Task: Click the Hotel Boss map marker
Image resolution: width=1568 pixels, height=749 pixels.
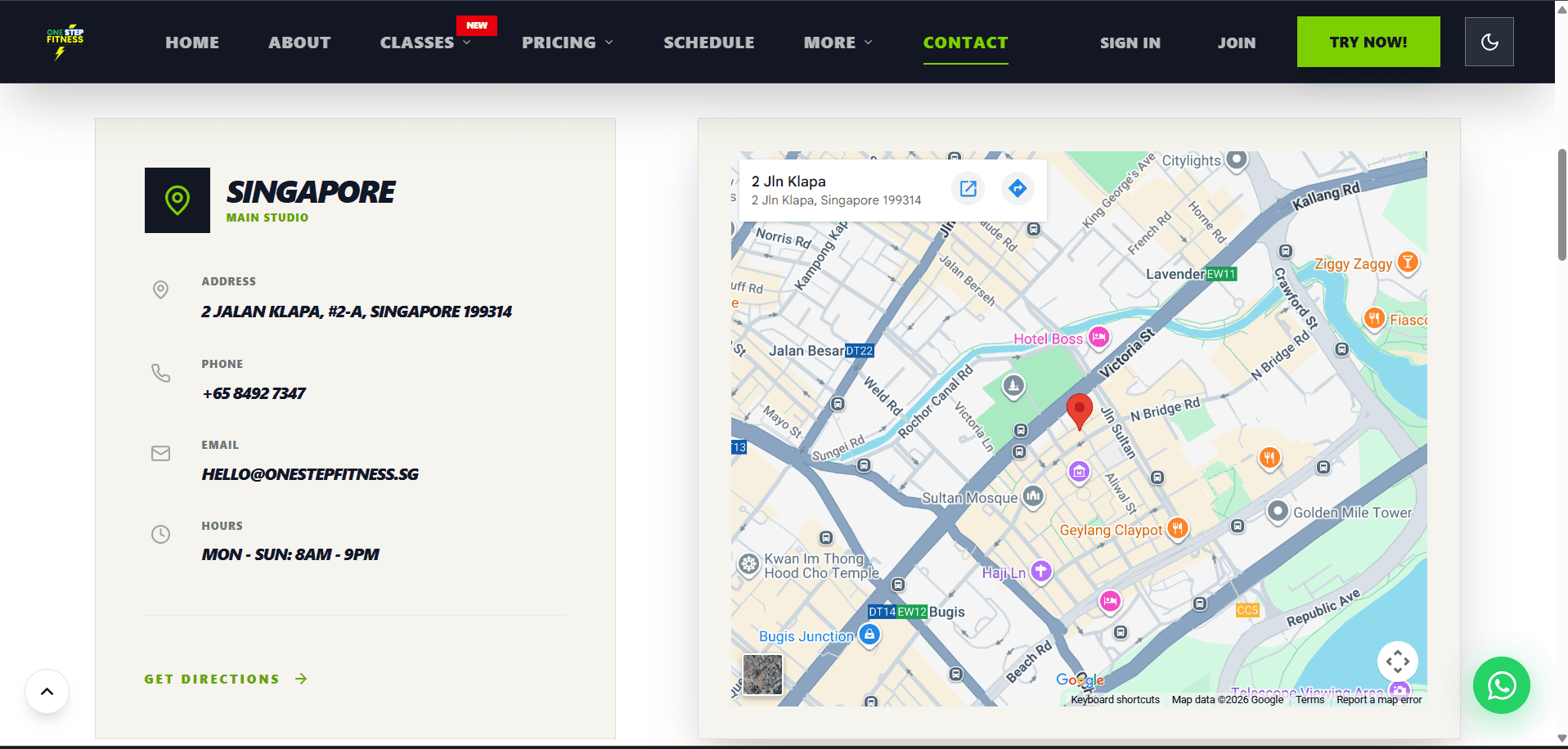Action: (1098, 336)
